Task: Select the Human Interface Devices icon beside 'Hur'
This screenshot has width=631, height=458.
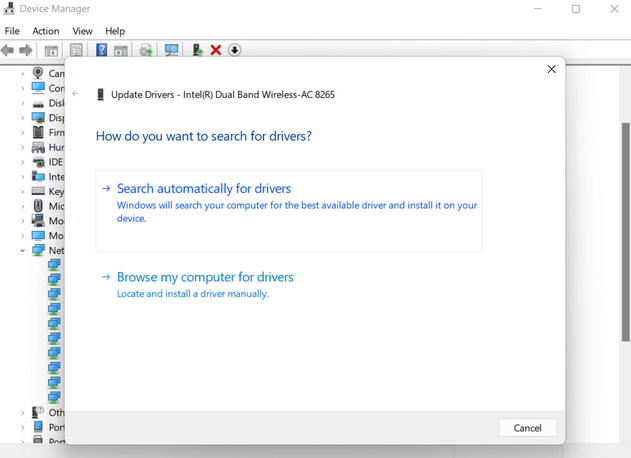Action: click(x=38, y=147)
